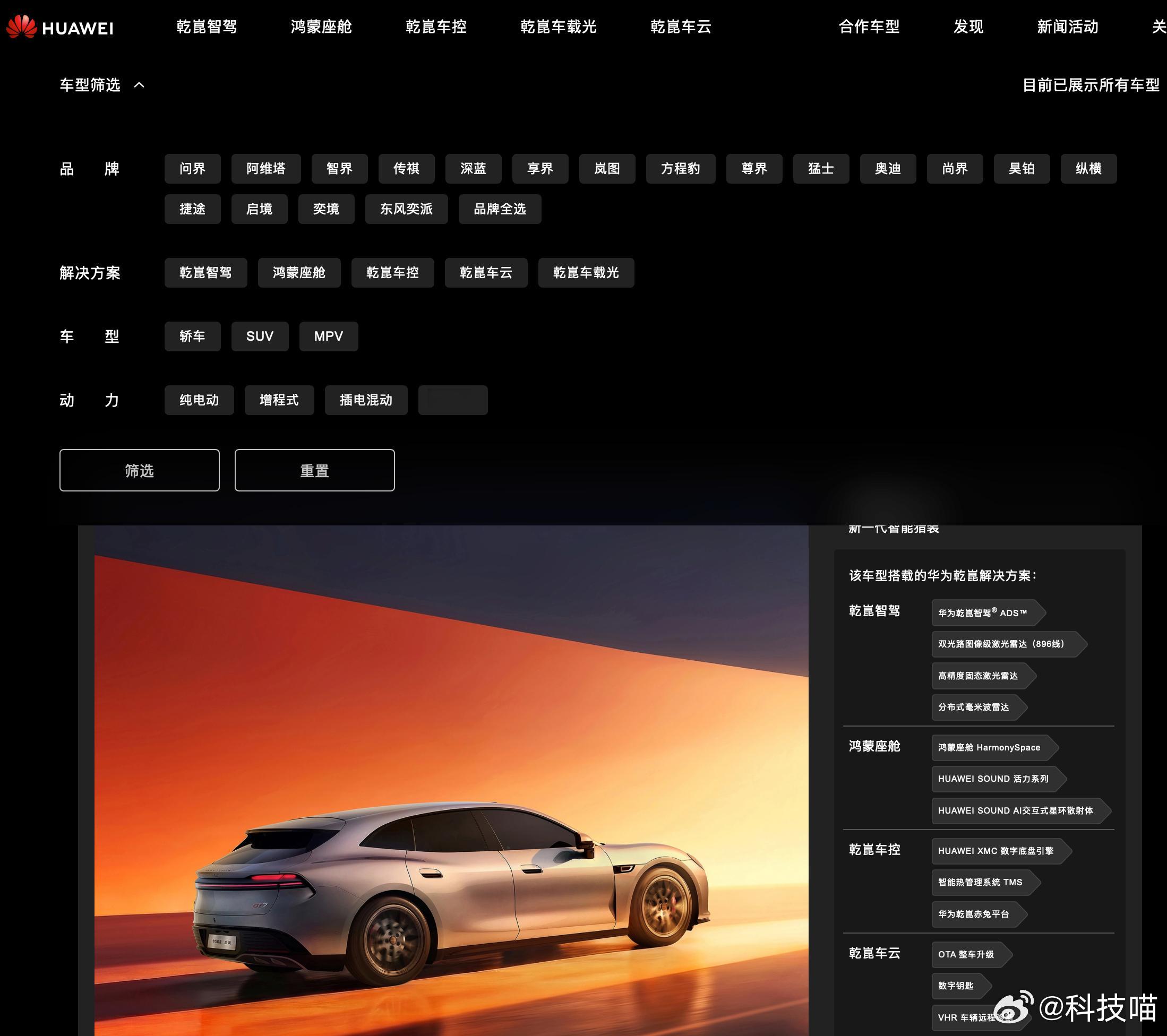
Task: Click the car image
Action: (451, 780)
